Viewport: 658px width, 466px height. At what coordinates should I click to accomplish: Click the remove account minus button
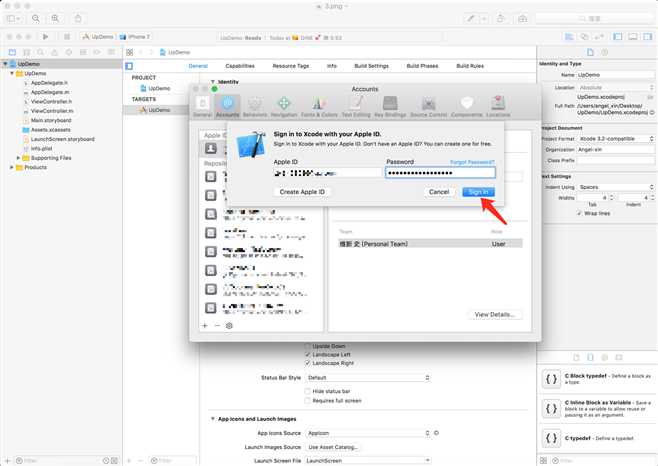(x=217, y=325)
